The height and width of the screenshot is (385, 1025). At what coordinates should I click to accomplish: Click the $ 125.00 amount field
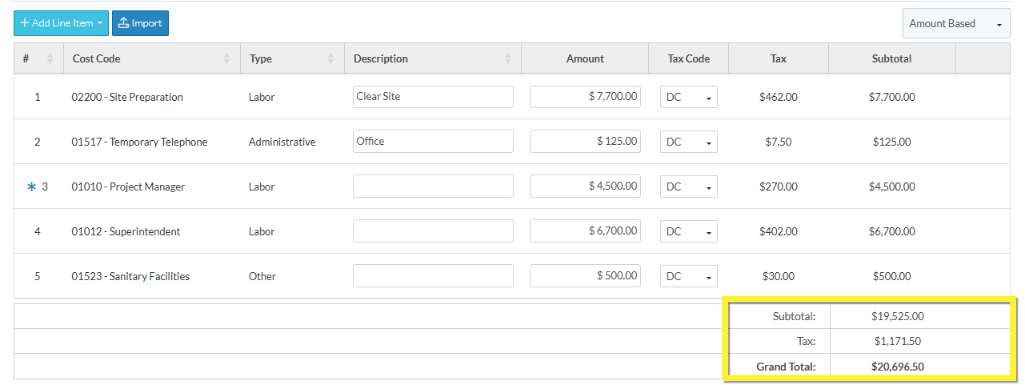(585, 141)
